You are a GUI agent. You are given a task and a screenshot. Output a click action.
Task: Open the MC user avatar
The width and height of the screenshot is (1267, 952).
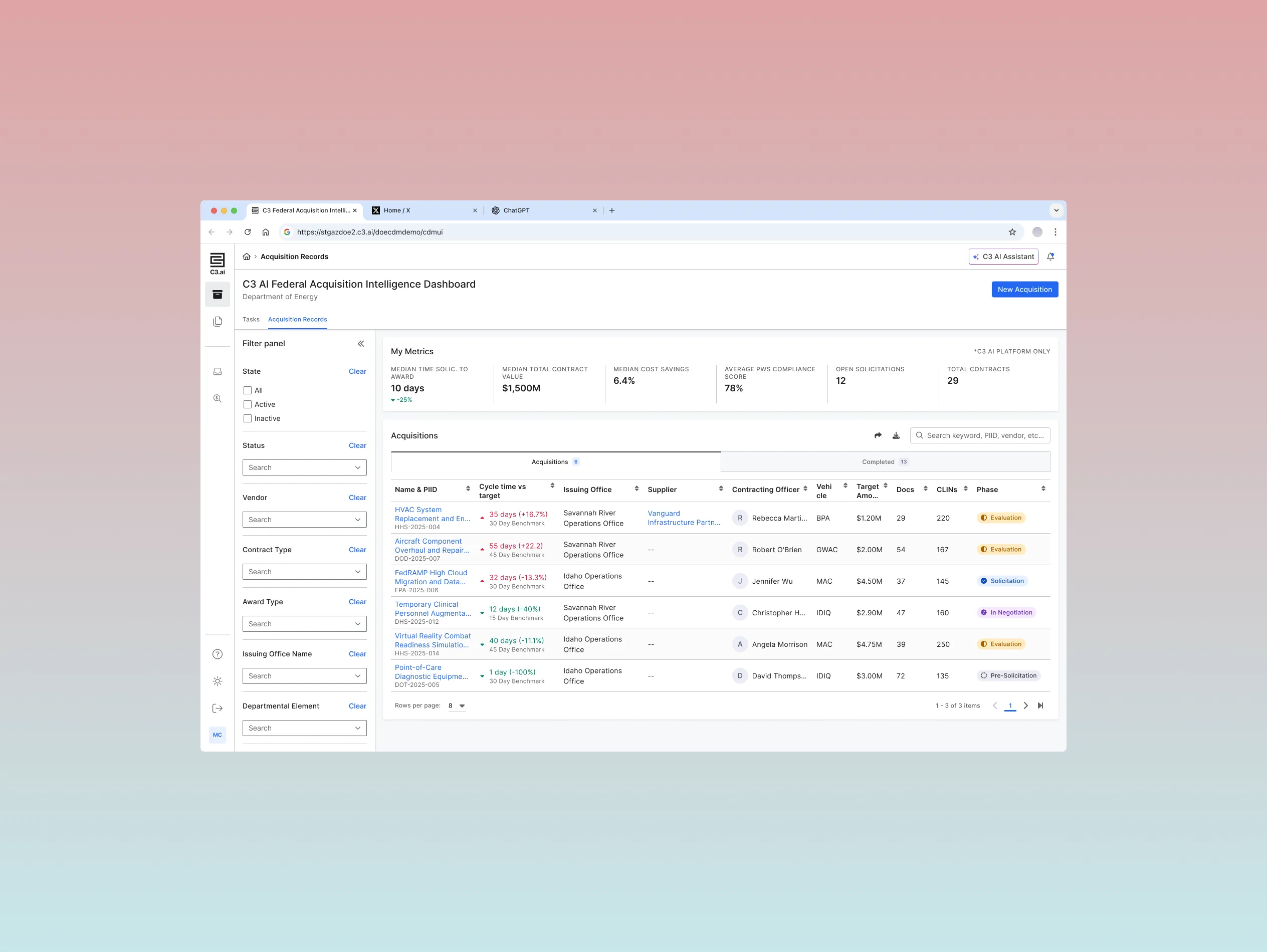218,735
